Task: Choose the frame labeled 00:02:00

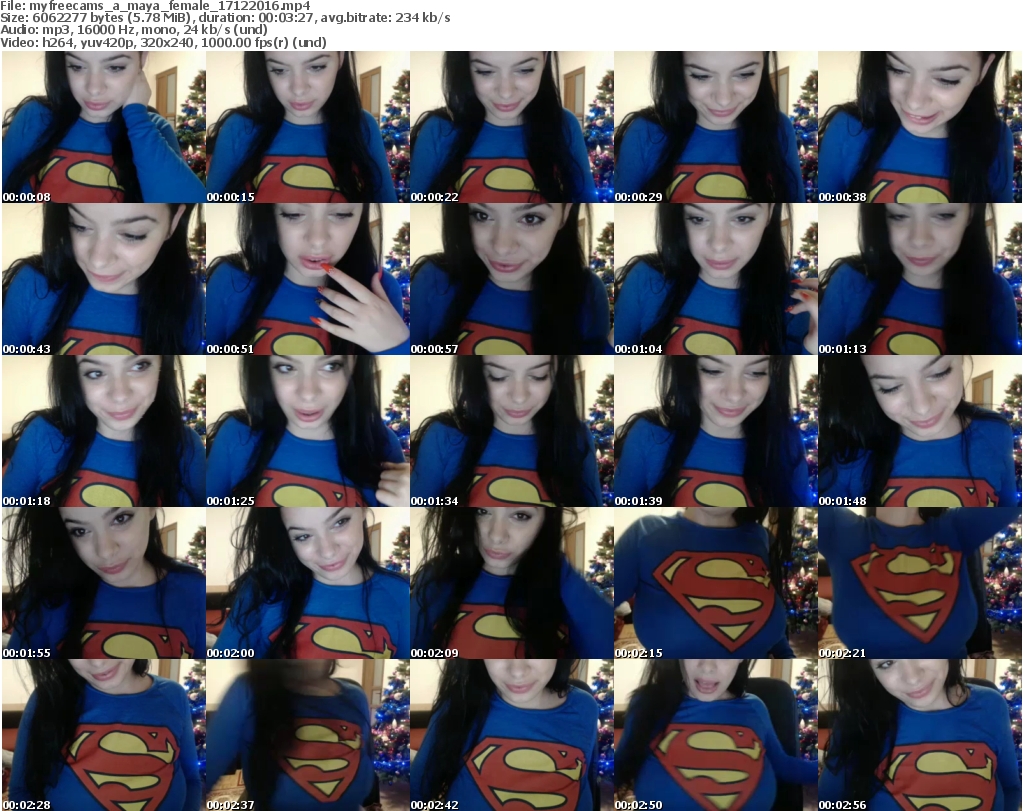Action: pyautogui.click(x=308, y=583)
